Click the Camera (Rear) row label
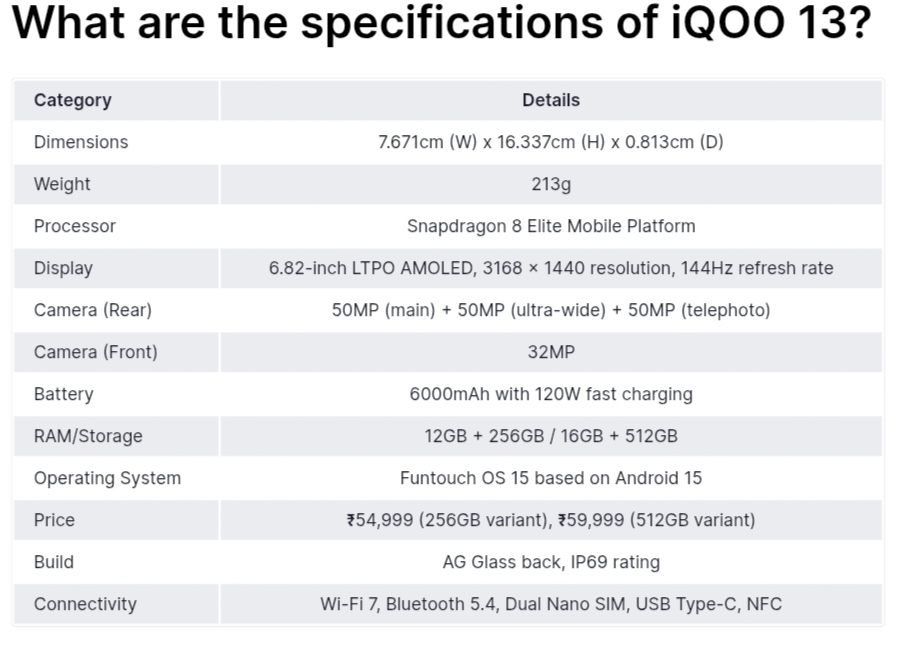 coord(93,310)
